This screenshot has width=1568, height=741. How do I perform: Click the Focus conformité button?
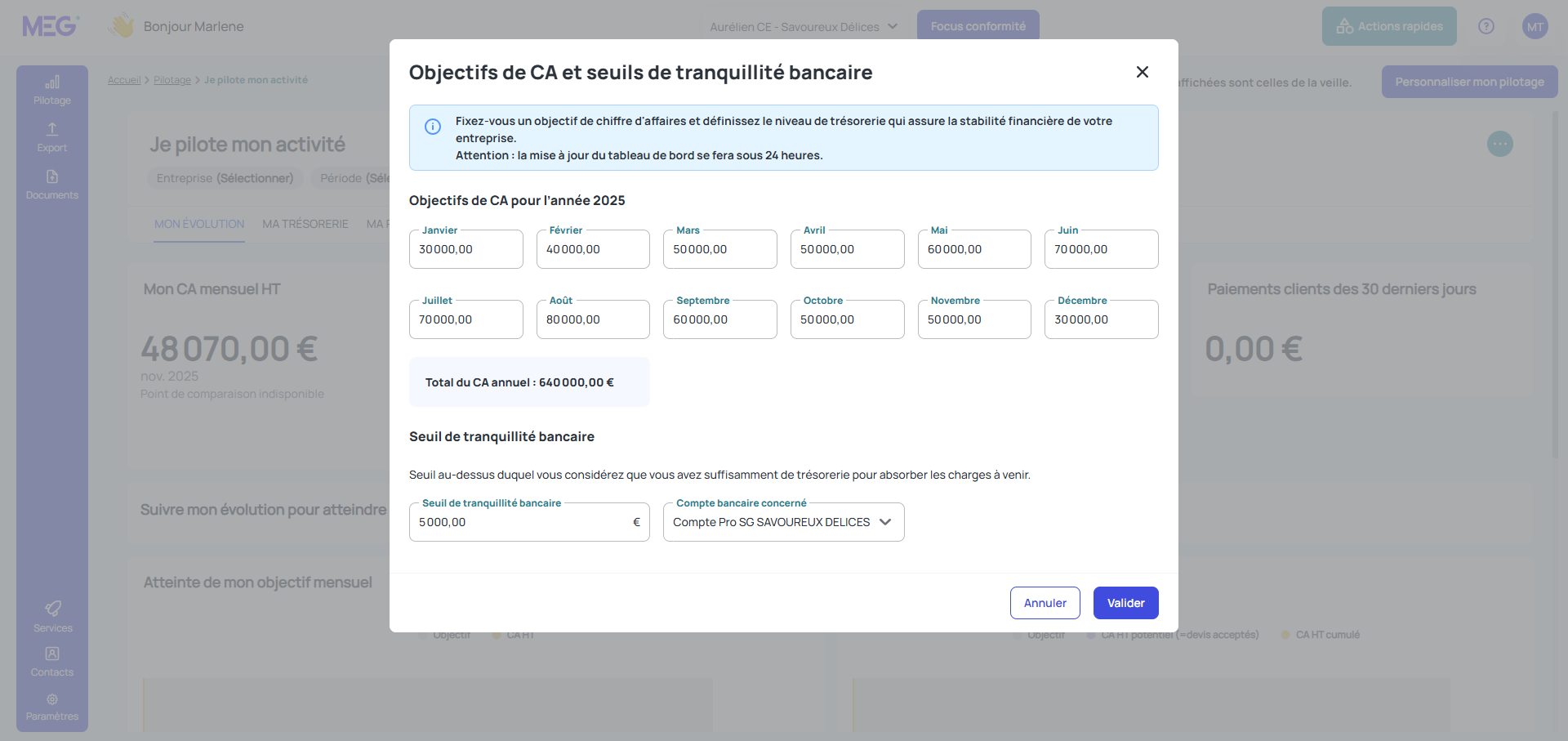[x=978, y=26]
